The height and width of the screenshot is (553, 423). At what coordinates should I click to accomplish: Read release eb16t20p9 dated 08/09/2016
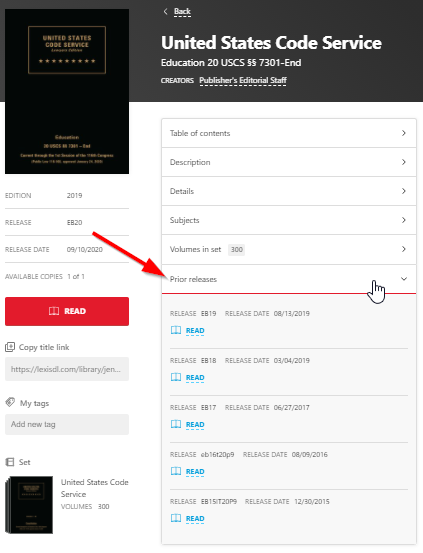pyautogui.click(x=195, y=472)
